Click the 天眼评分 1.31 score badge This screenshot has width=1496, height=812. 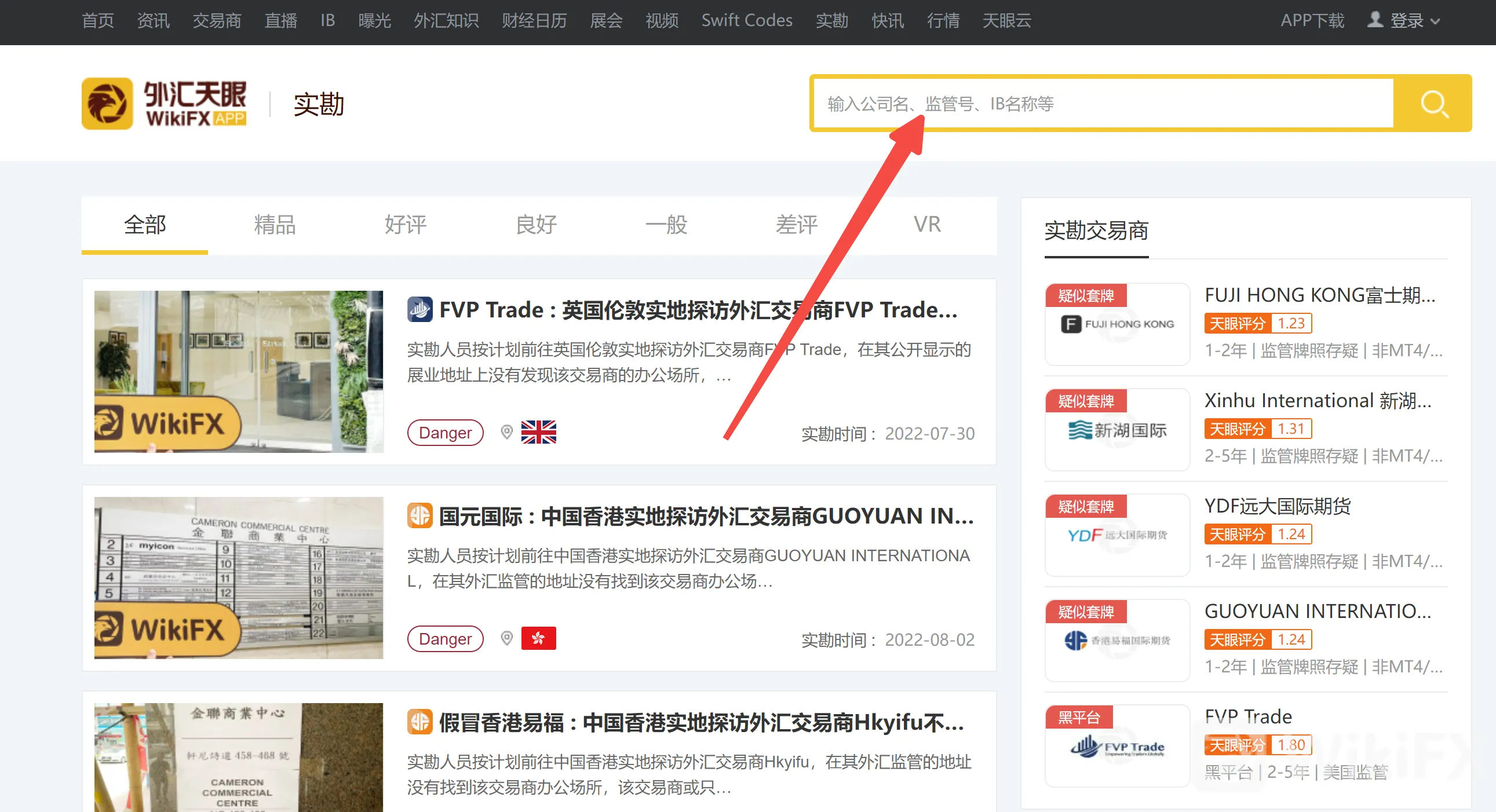pos(1258,429)
